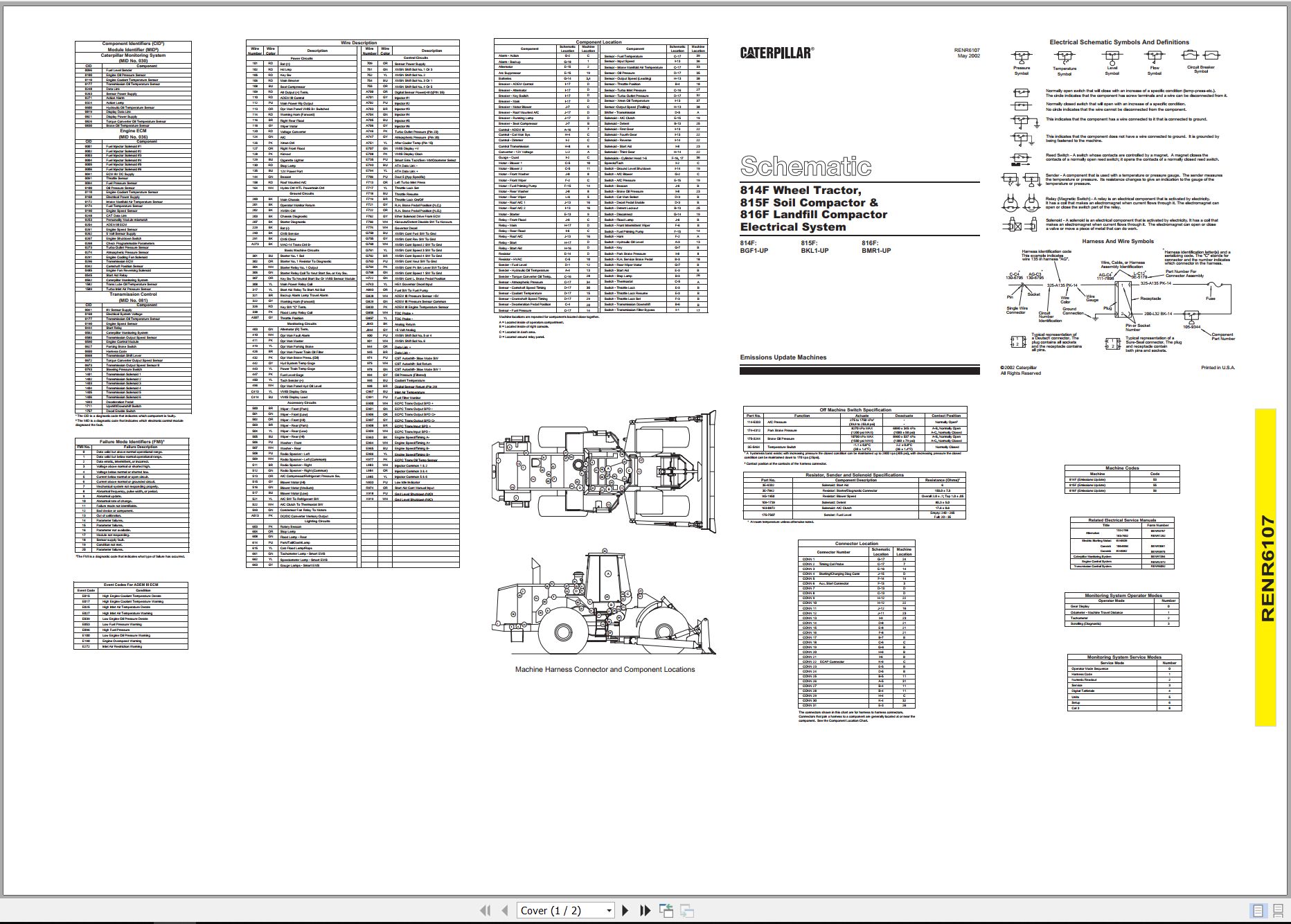The width and height of the screenshot is (1291, 924).
Task: Click the 'Transmission Control' section label
Action: 133,294
